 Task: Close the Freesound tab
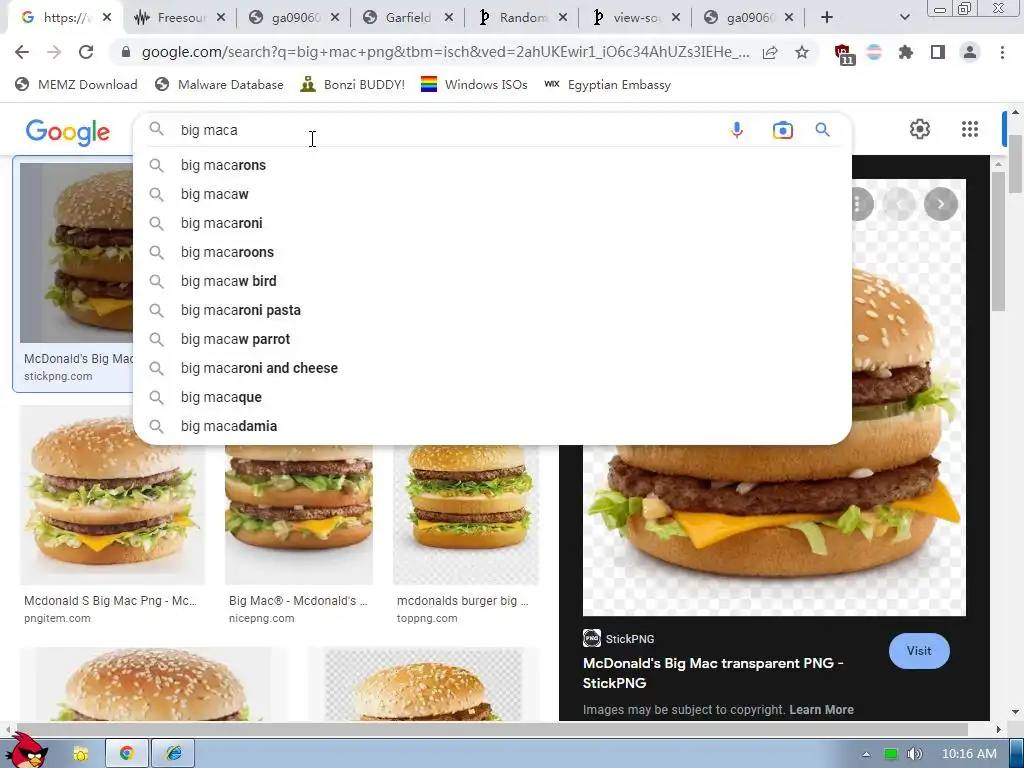(x=221, y=18)
